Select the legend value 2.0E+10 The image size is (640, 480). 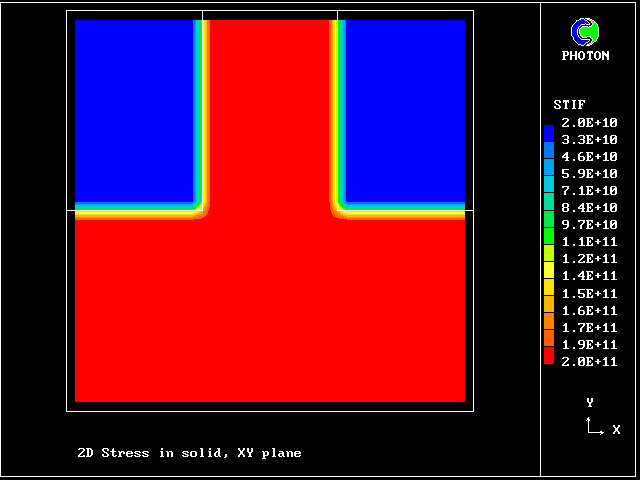tap(589, 123)
